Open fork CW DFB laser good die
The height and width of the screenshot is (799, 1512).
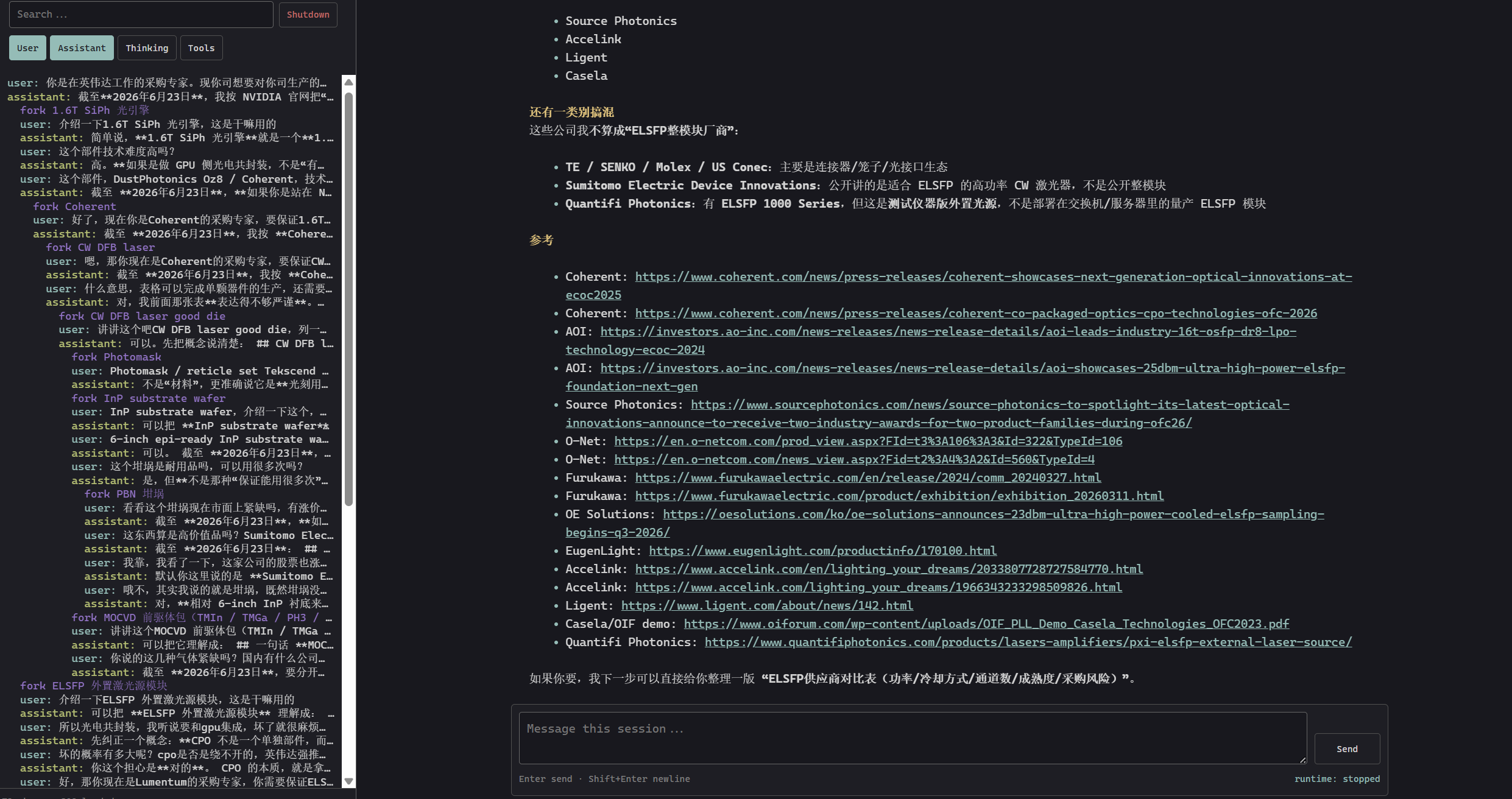tap(142, 316)
